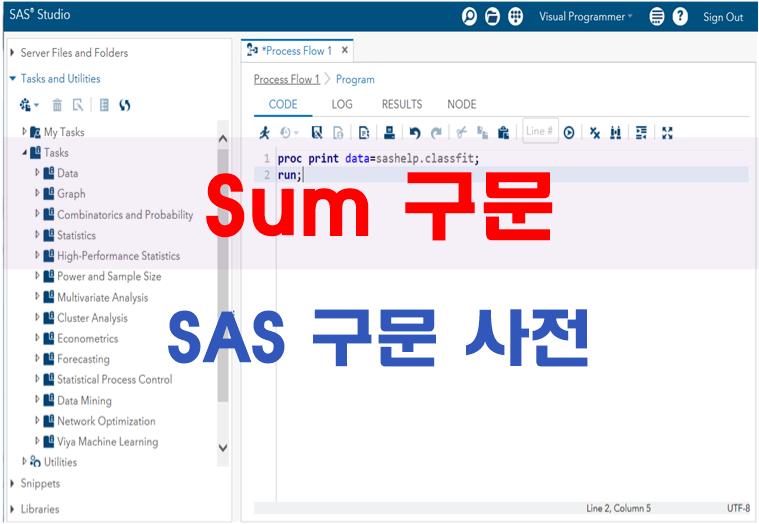
Task: Refresh the Tasks and Utilities panel
Action: tap(124, 105)
